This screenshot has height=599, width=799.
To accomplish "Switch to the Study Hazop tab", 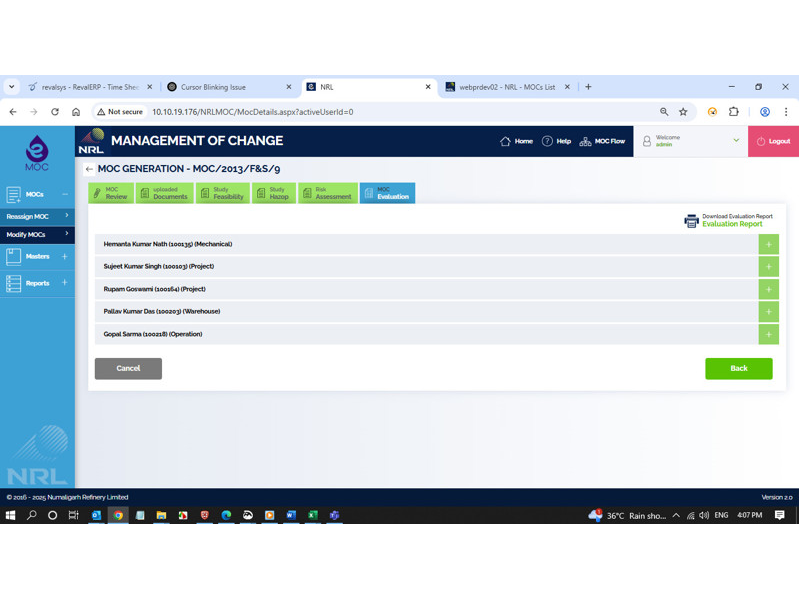I will tap(273, 193).
